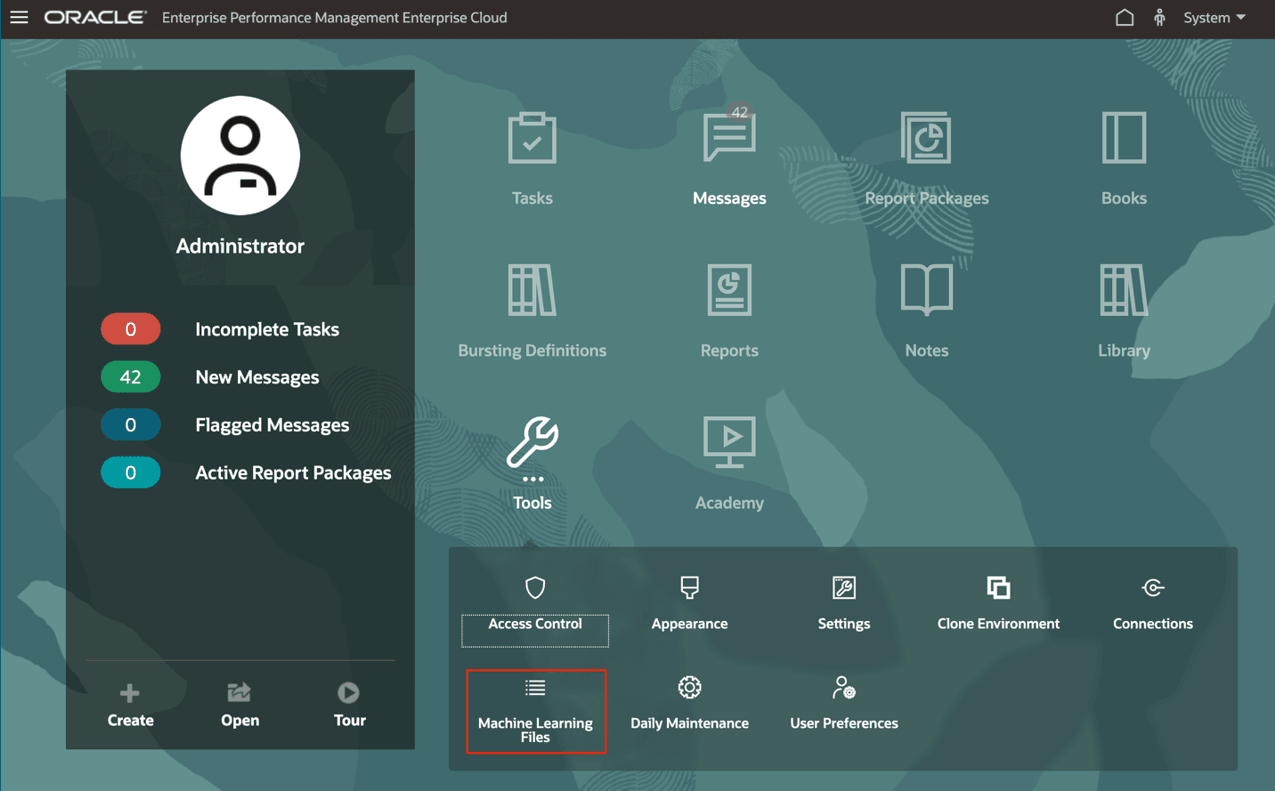Viewport: 1275px width, 791px height.
Task: Collapse the Tools wrench cluster
Action: tap(532, 443)
